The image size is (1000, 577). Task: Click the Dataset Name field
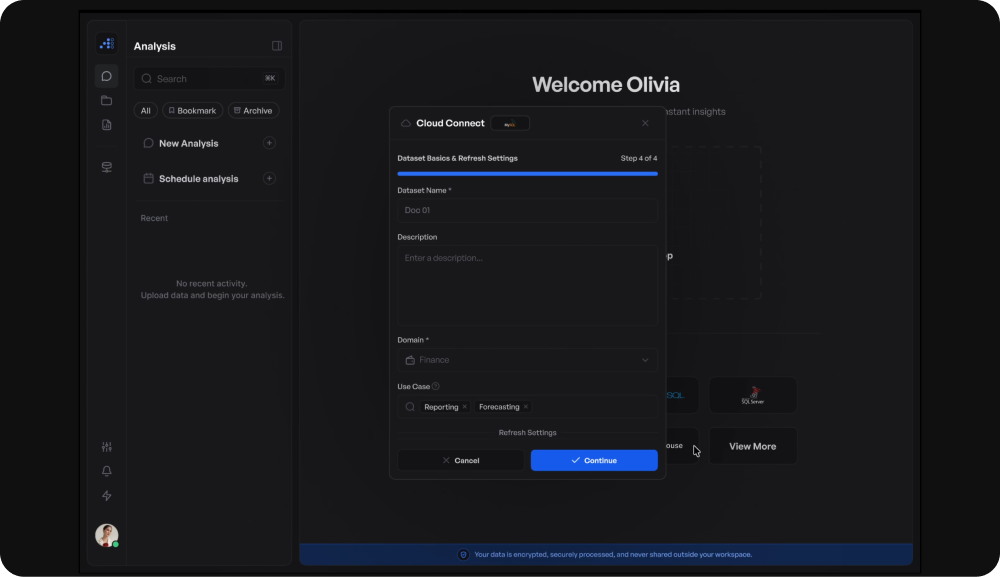[527, 210]
